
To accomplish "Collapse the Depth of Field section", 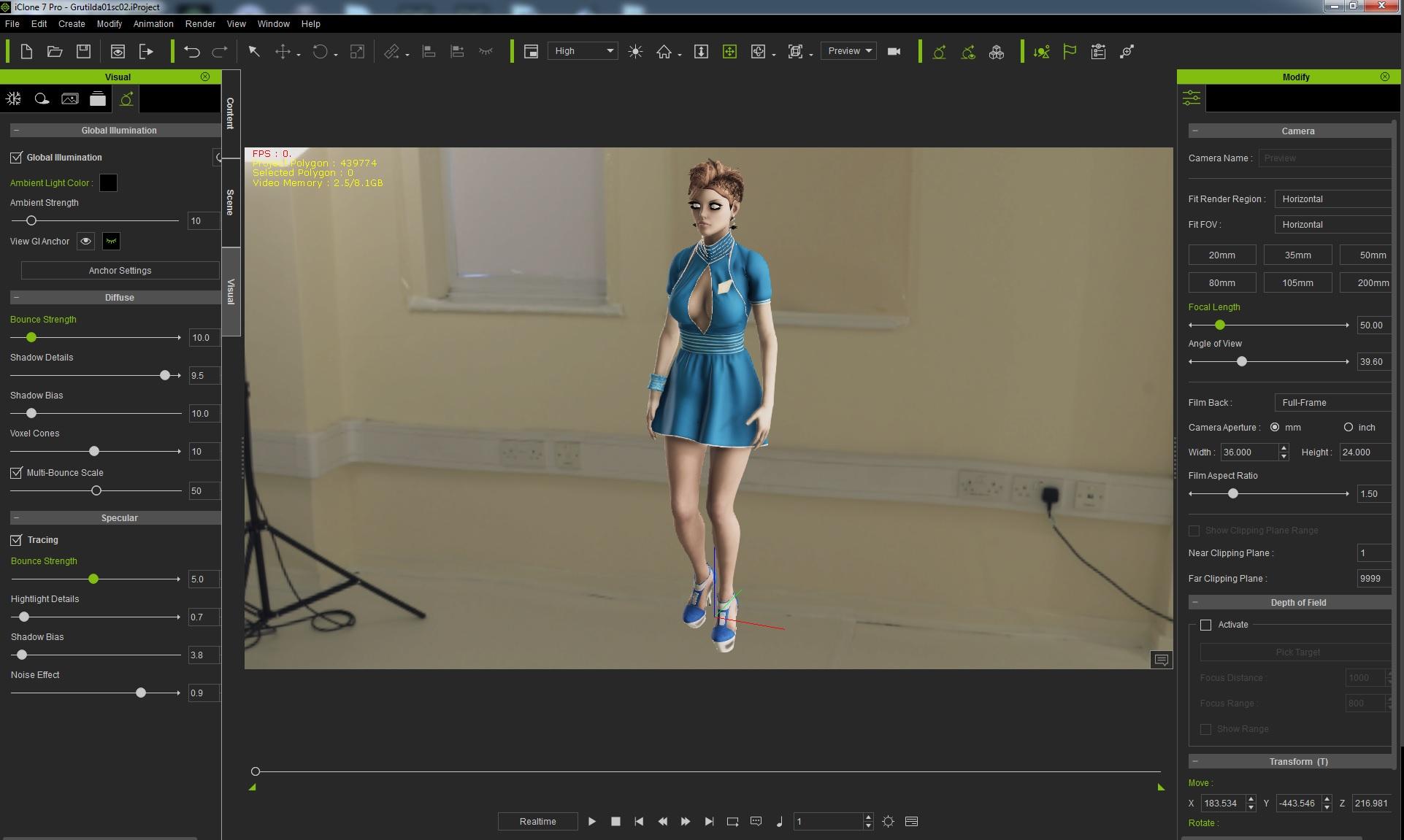I will pyautogui.click(x=1195, y=602).
